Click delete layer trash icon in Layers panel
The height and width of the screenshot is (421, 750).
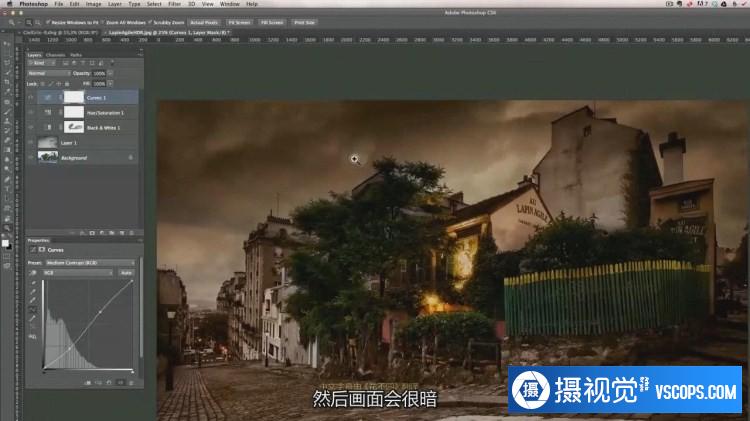tap(132, 233)
